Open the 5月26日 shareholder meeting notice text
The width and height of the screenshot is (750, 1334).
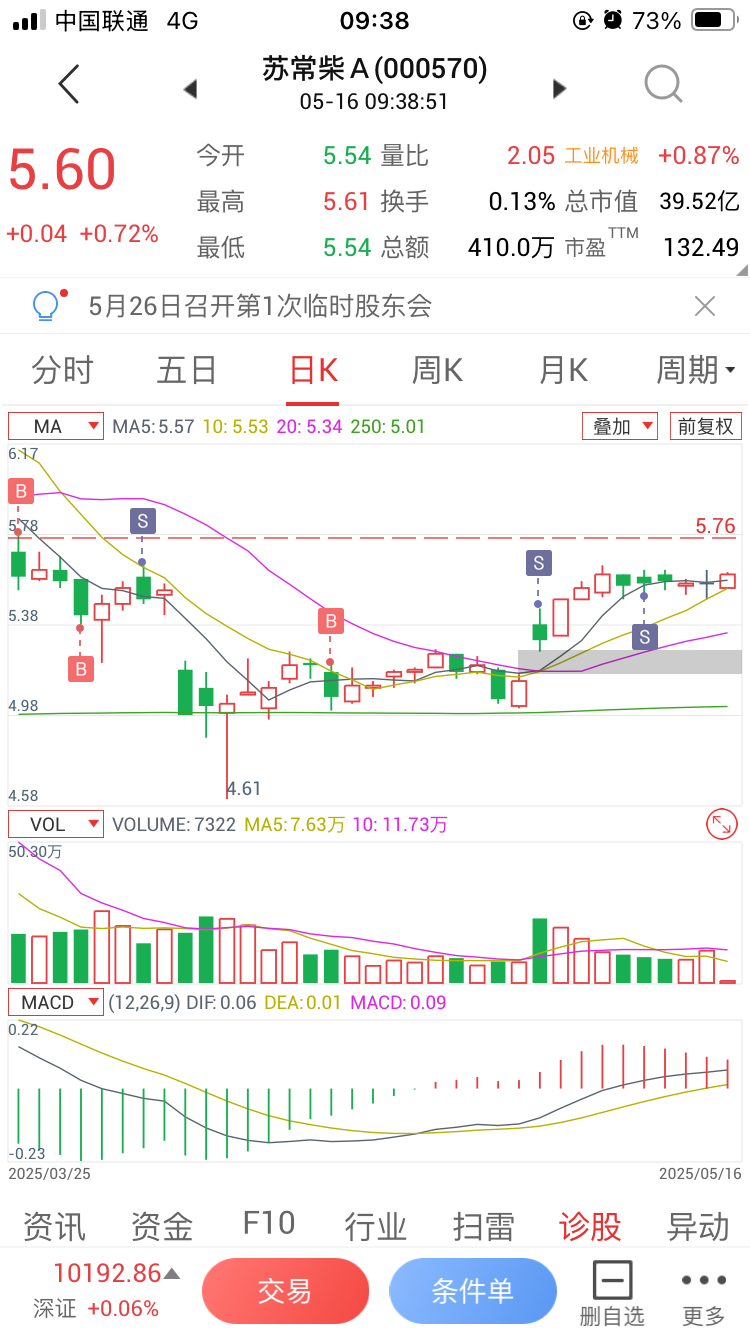[x=260, y=306]
